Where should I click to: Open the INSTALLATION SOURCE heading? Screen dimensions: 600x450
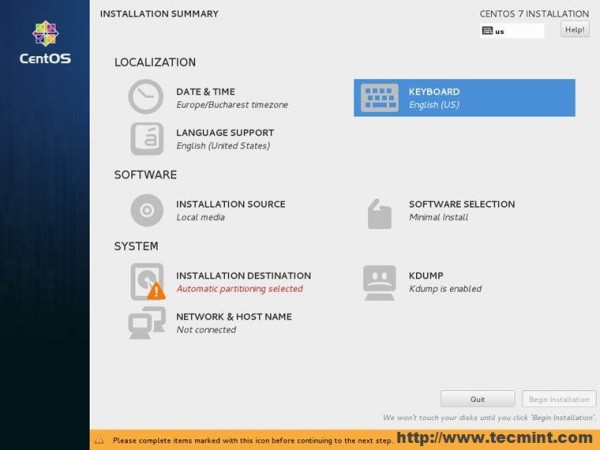[x=231, y=204]
